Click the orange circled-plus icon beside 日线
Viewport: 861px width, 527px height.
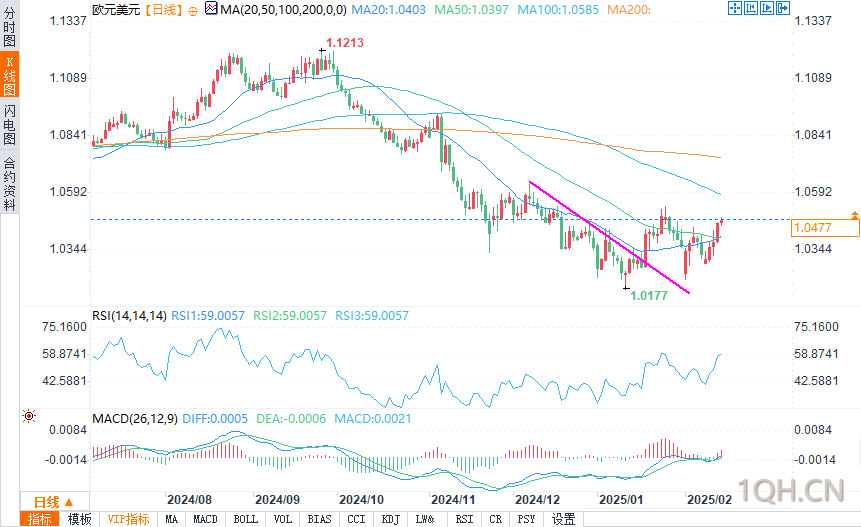[x=193, y=11]
